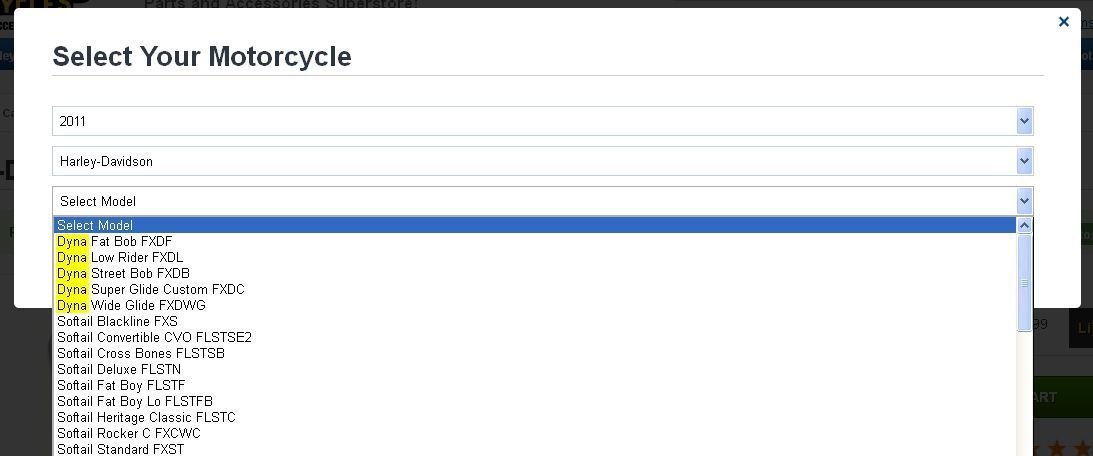Pick Softail Fat Boy Lo FLSTFB
Image resolution: width=1093 pixels, height=456 pixels.
pos(535,402)
